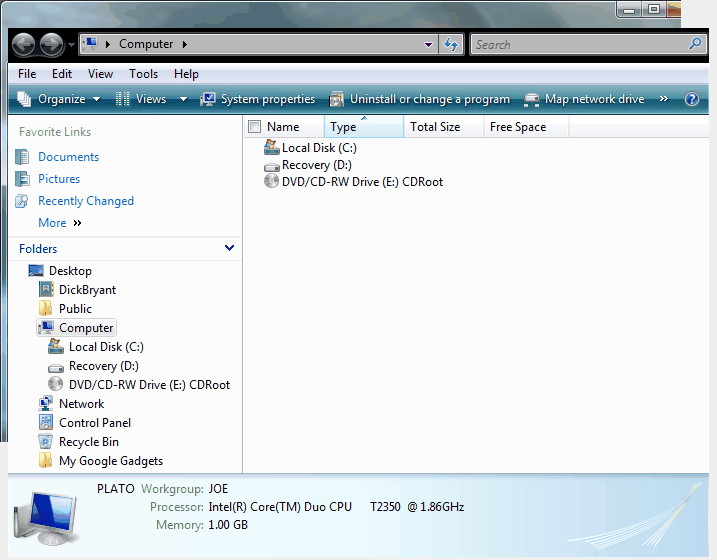Expand arrow before Computer in address bar
Image resolution: width=717 pixels, height=560 pixels.
click(x=108, y=44)
